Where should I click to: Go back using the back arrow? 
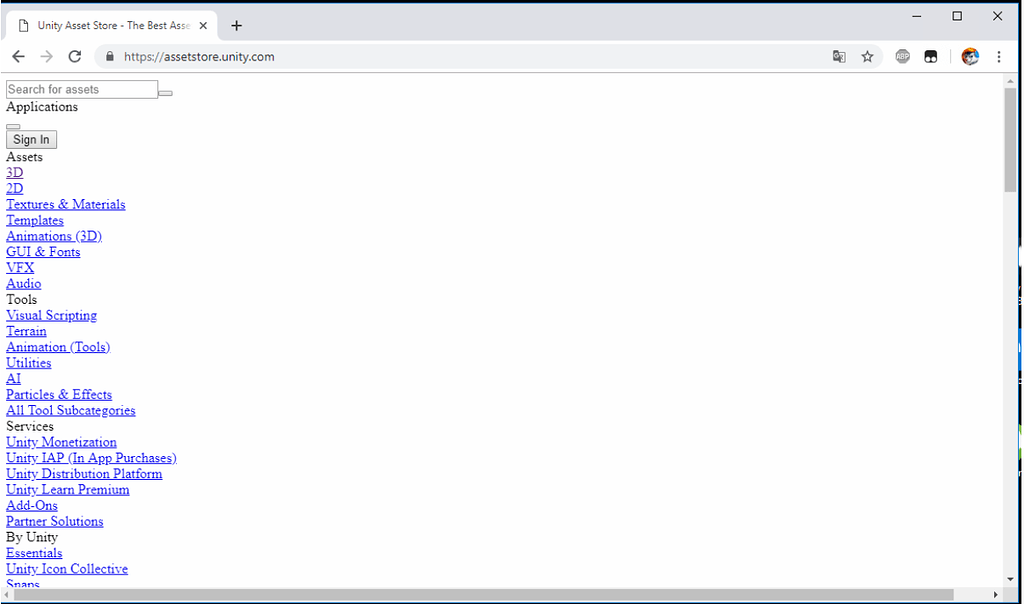point(18,57)
